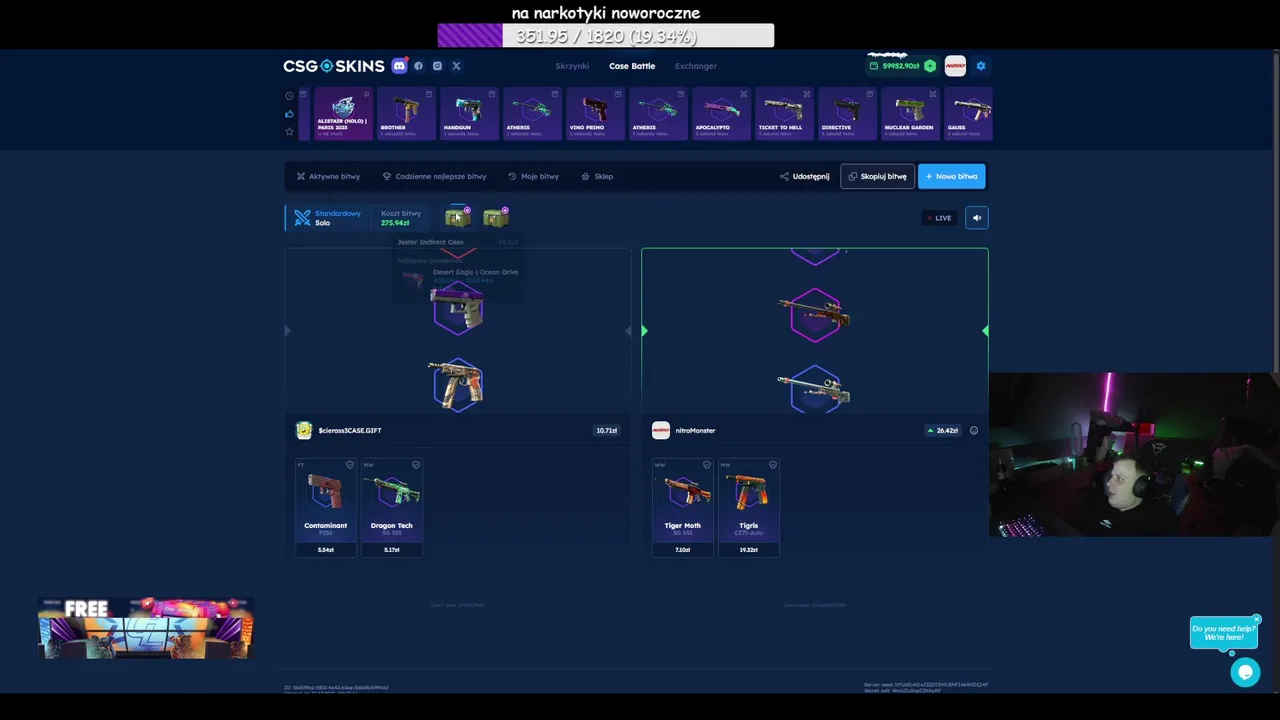The height and width of the screenshot is (720, 1280).
Task: Show recent drops via clock icon
Action: coord(289,96)
